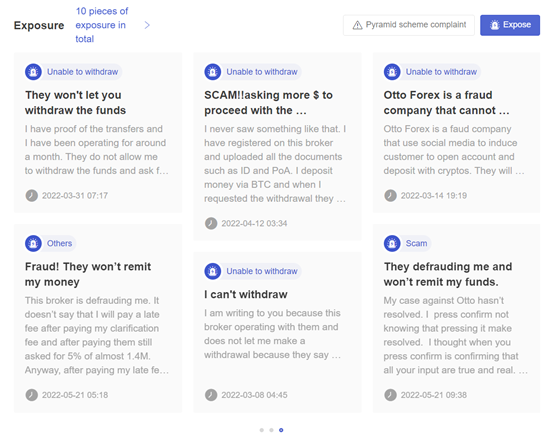Click the siren icon beside the Others tag

click(x=33, y=243)
